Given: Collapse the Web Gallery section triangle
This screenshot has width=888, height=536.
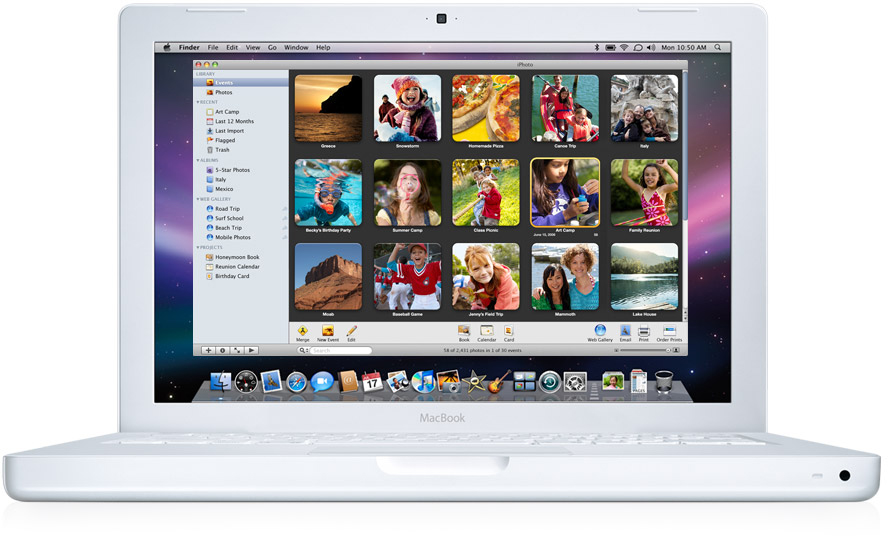Looking at the screenshot, I should (198, 199).
